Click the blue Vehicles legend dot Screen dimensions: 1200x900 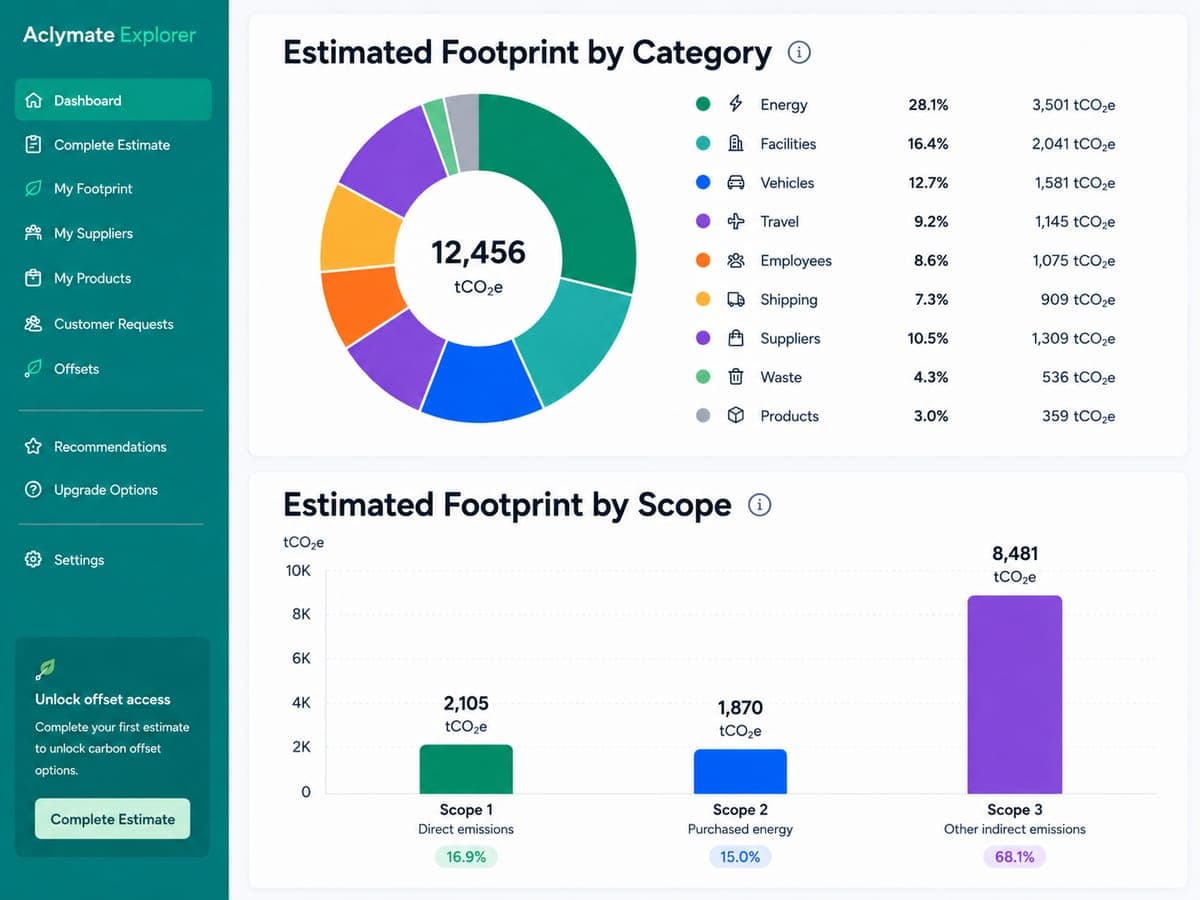pos(703,182)
